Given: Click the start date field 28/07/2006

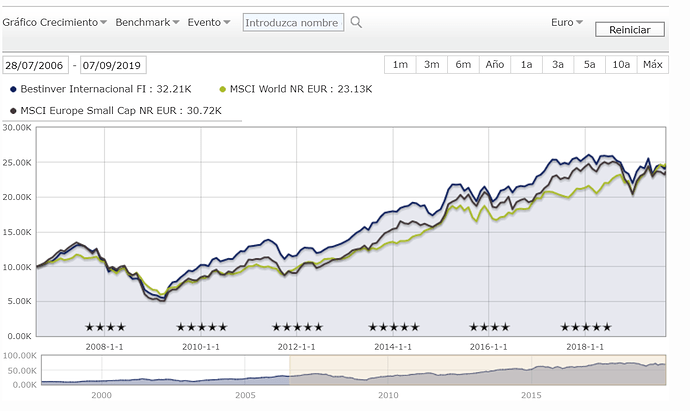Looking at the screenshot, I should click(38, 65).
